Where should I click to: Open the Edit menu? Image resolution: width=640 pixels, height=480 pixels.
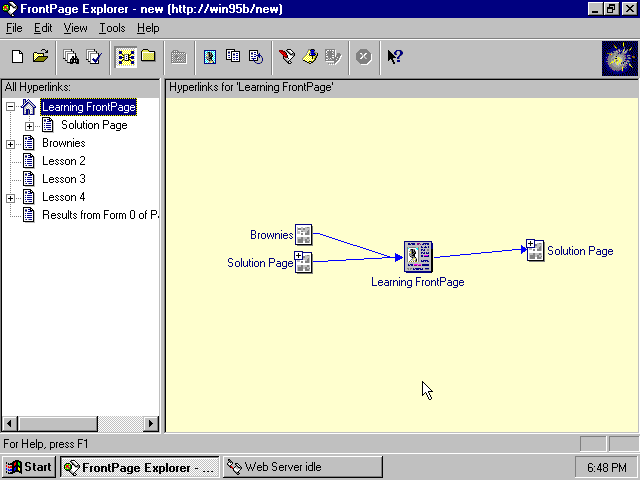click(x=43, y=28)
